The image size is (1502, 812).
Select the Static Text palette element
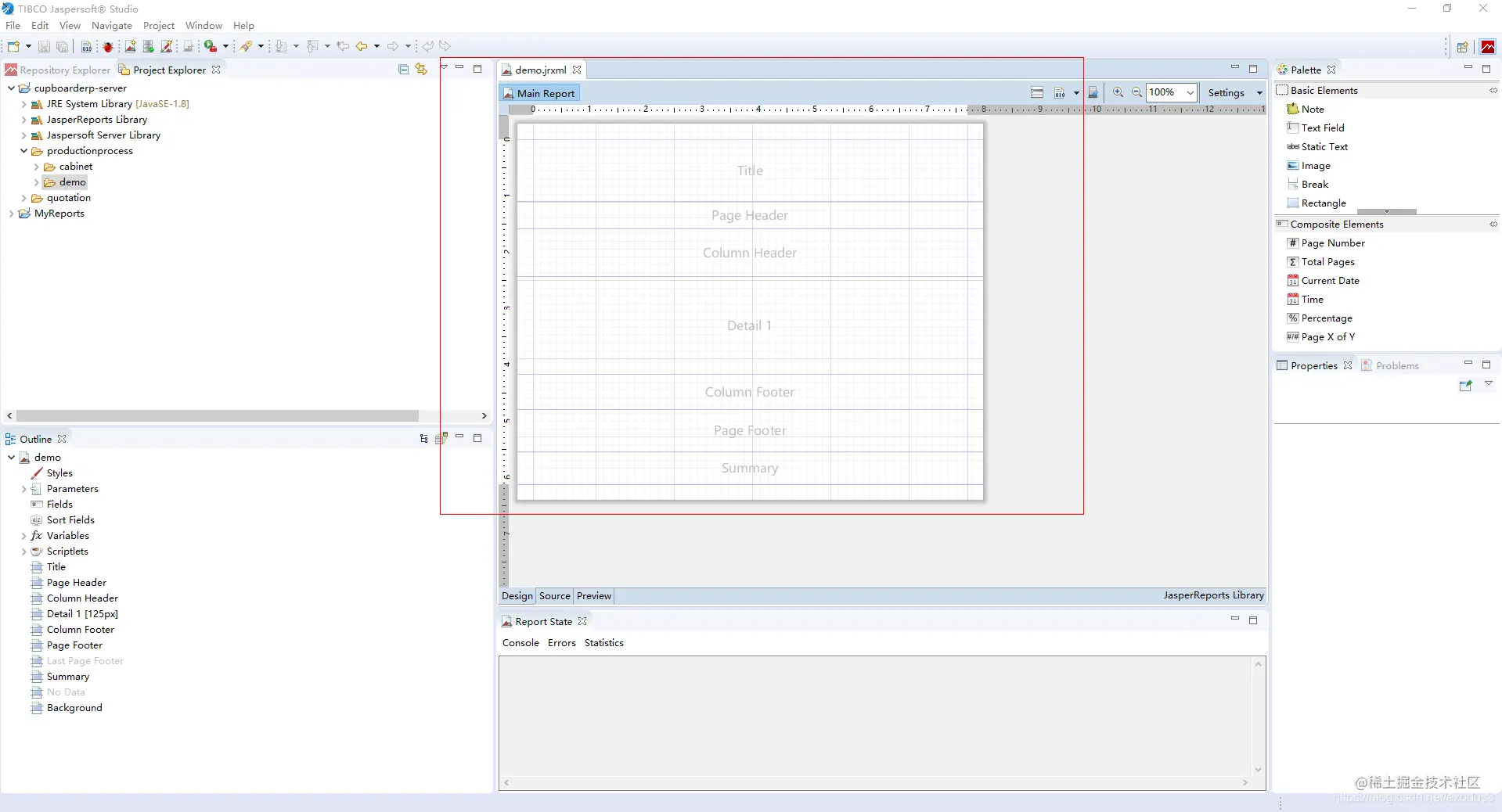coord(1317,147)
